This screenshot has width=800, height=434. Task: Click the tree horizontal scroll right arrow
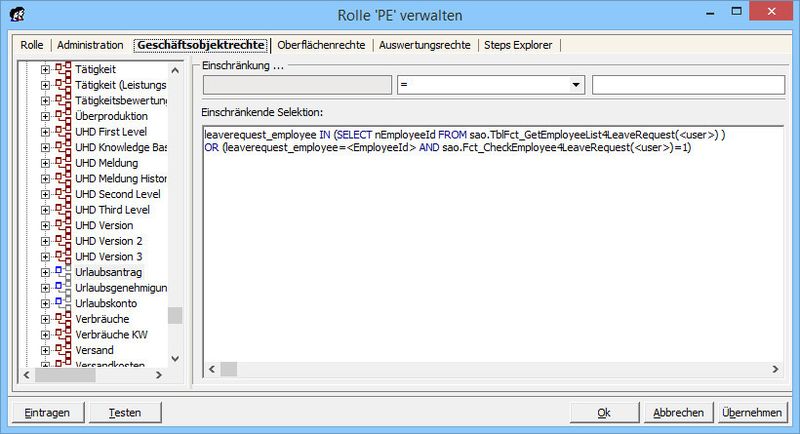pyautogui.click(x=159, y=375)
